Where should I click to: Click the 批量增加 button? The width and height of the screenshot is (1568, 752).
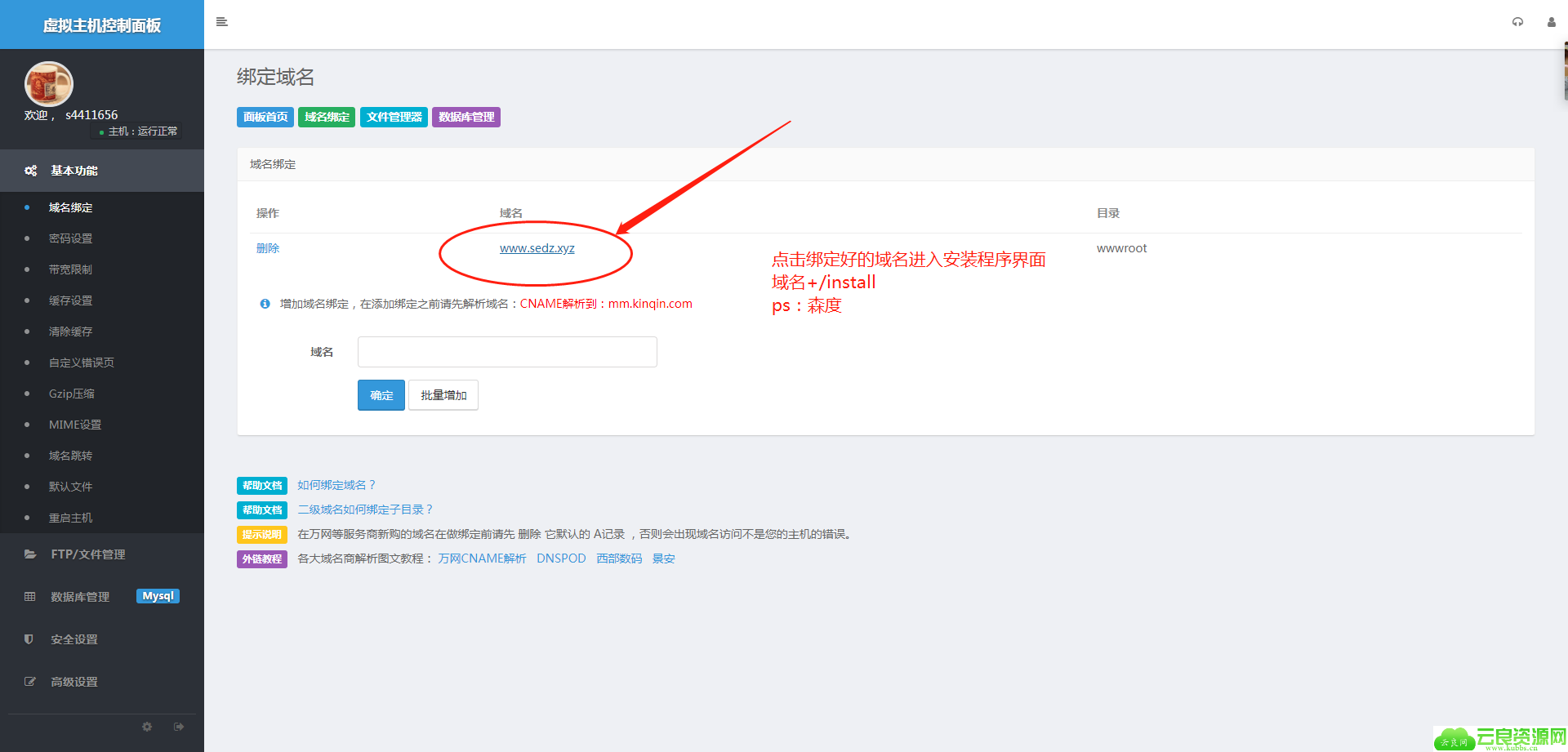click(x=443, y=395)
